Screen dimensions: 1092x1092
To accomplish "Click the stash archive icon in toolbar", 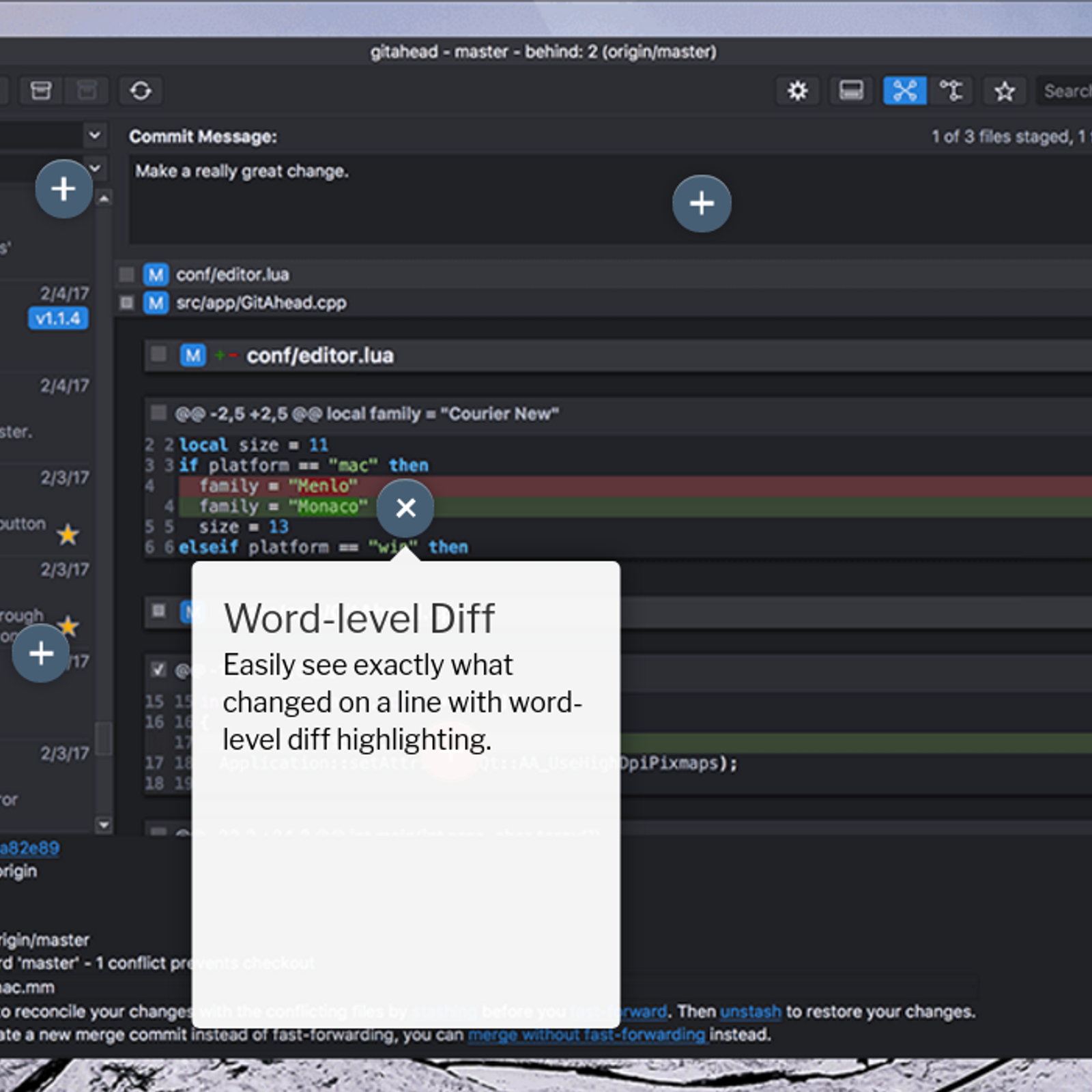I will (x=41, y=91).
